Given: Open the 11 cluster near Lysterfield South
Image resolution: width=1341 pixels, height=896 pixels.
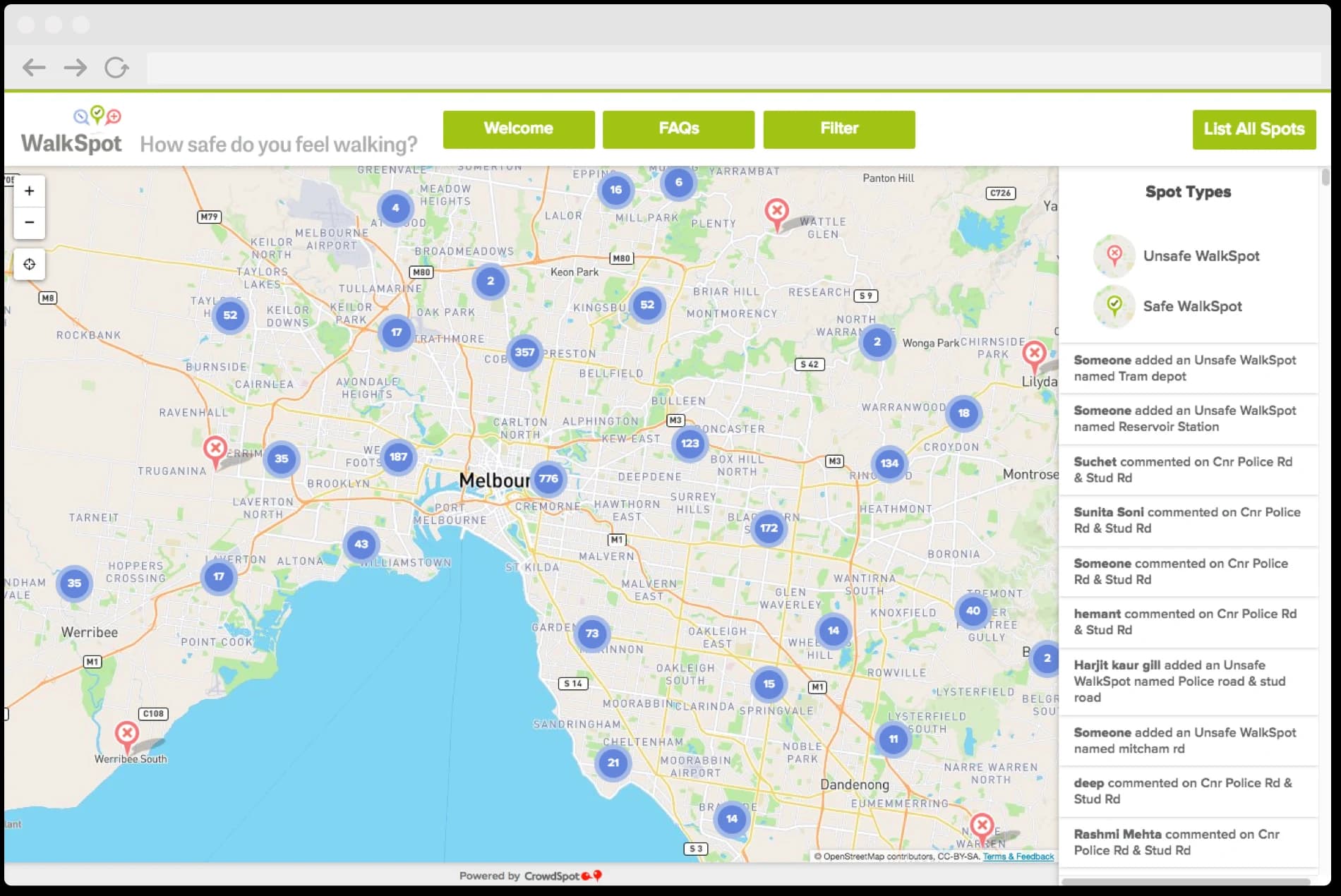Looking at the screenshot, I should click(x=894, y=739).
